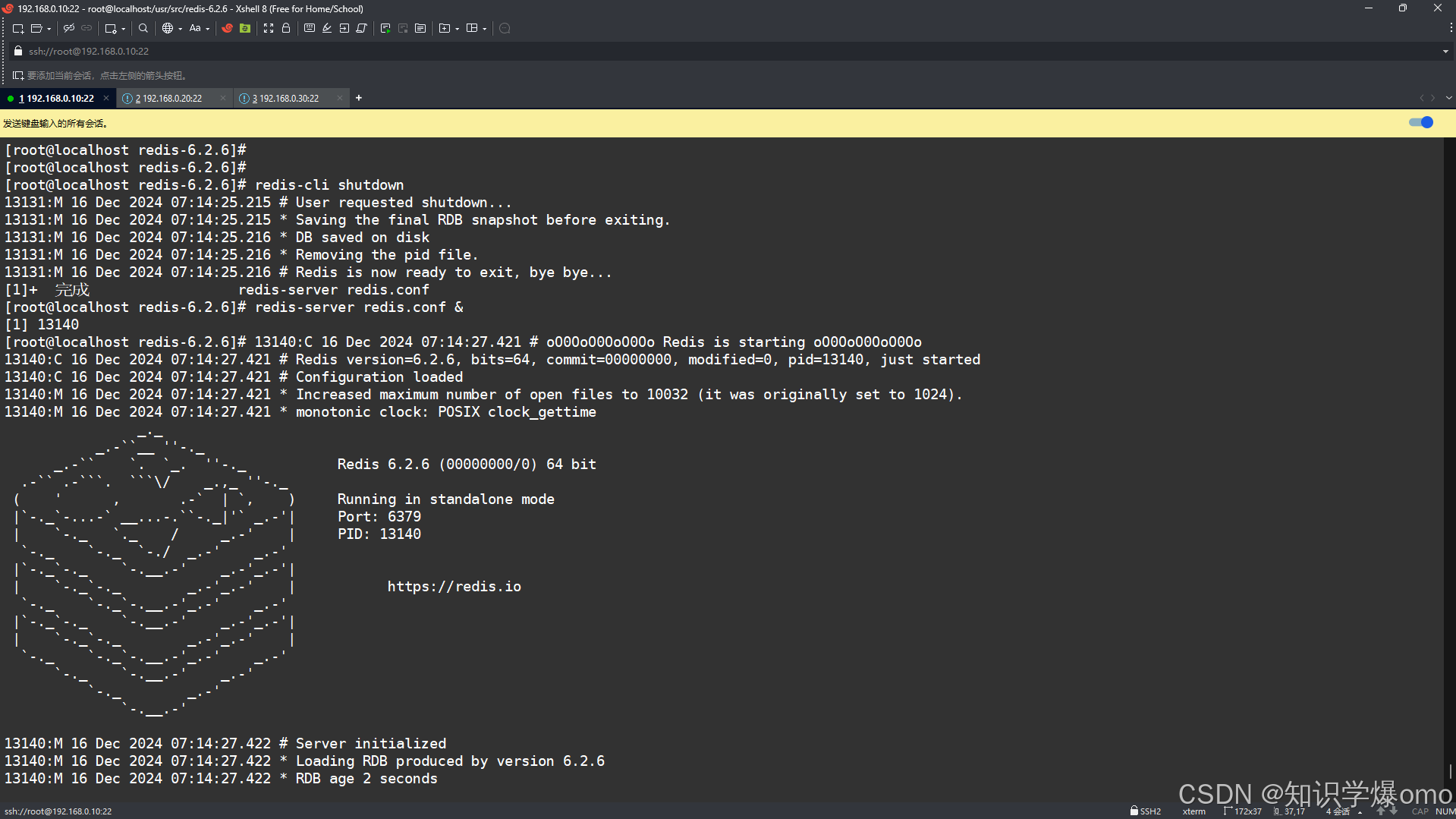
Task: Toggle full screen mode icon
Action: click(x=269, y=28)
